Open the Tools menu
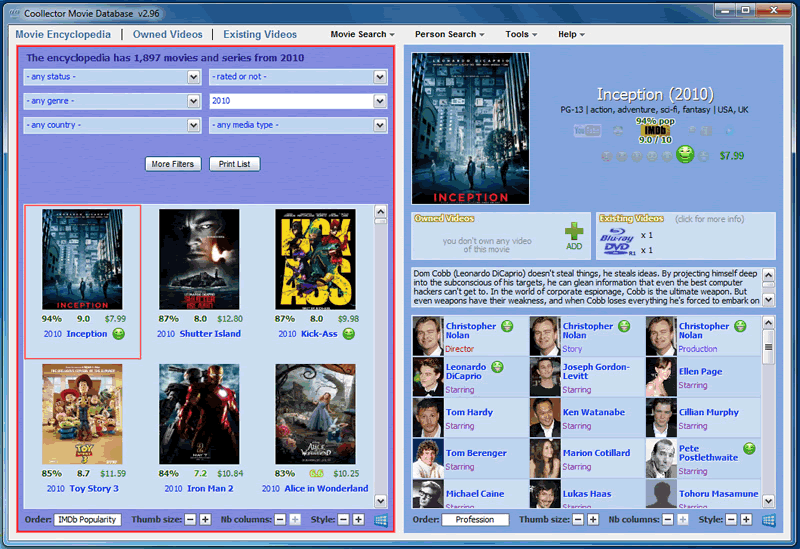 521,34
